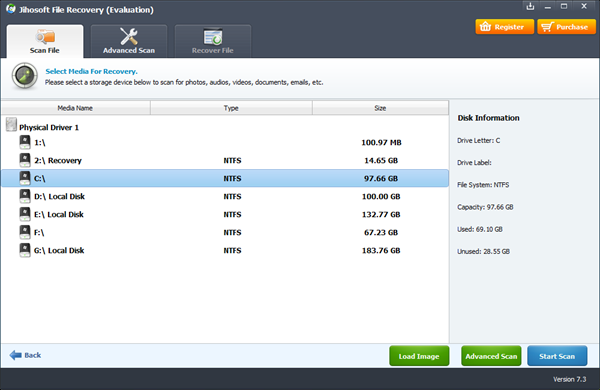Click the drive icon for D:\ Local Disk

click(25, 196)
